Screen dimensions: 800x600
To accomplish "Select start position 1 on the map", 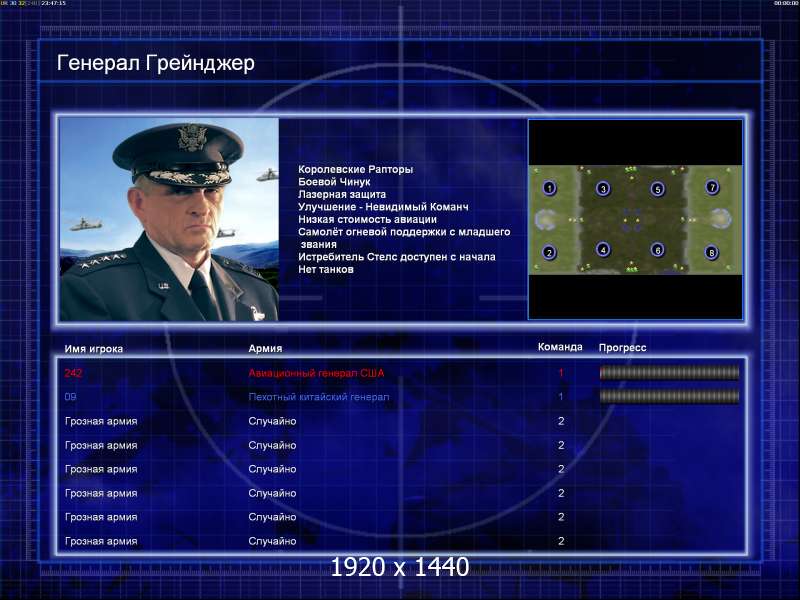I will tap(549, 188).
